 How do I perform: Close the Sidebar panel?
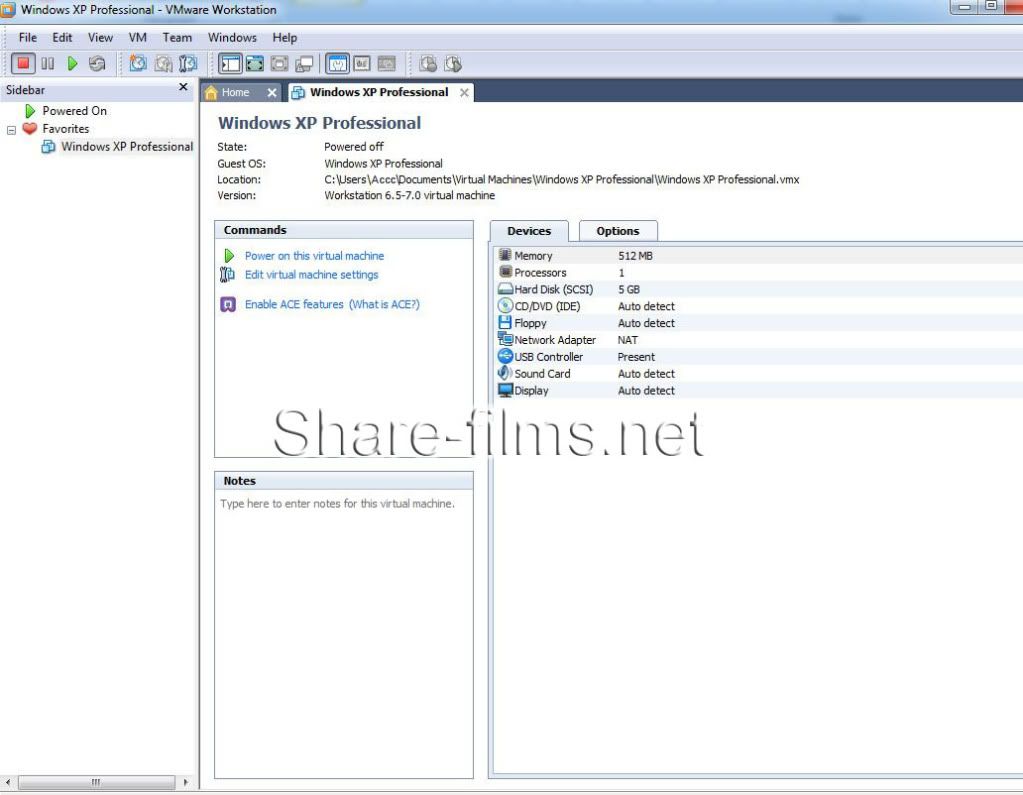click(183, 87)
